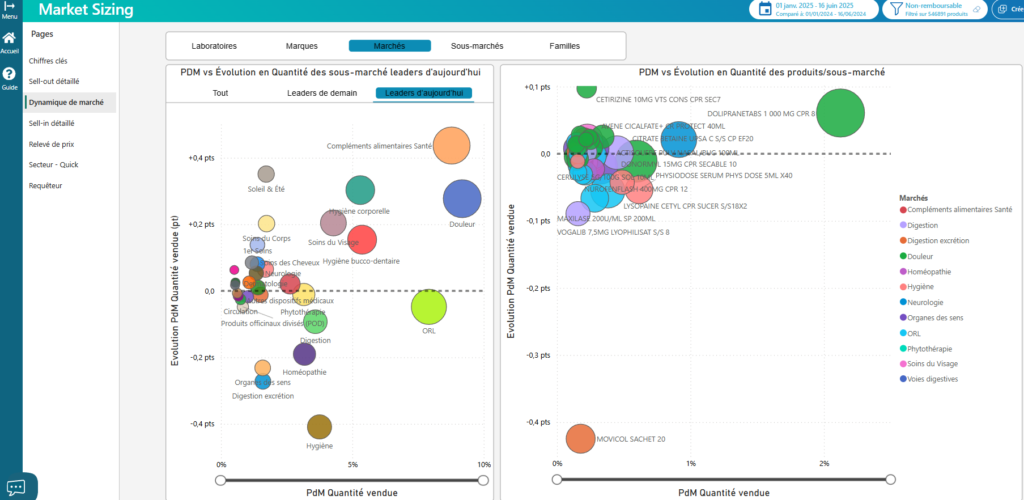Select Digestion excrétion legend entry

937,240
